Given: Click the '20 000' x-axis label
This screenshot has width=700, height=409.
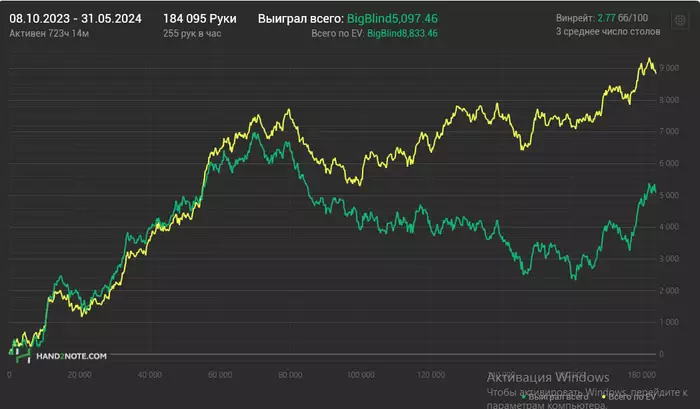Looking at the screenshot, I should click(79, 375).
